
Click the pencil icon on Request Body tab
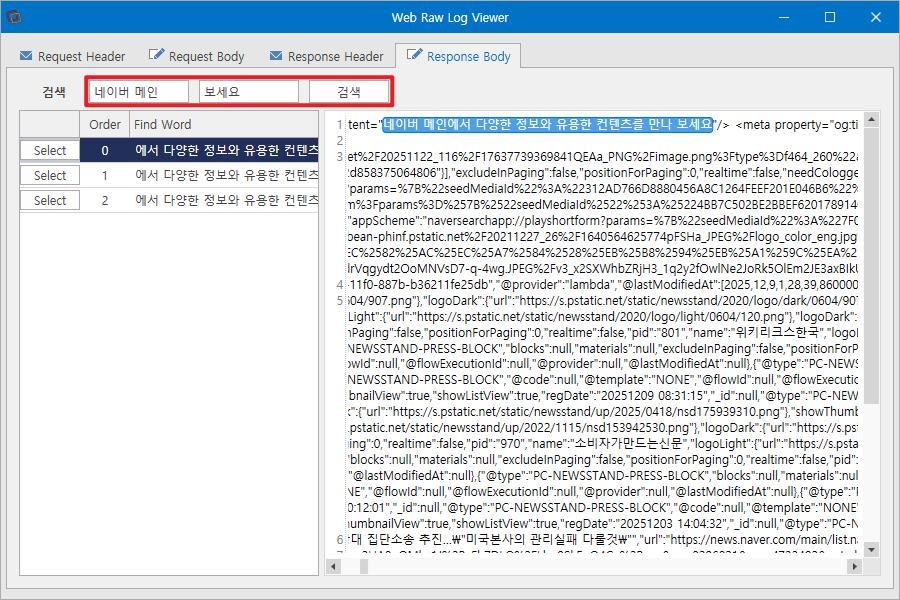point(156,55)
